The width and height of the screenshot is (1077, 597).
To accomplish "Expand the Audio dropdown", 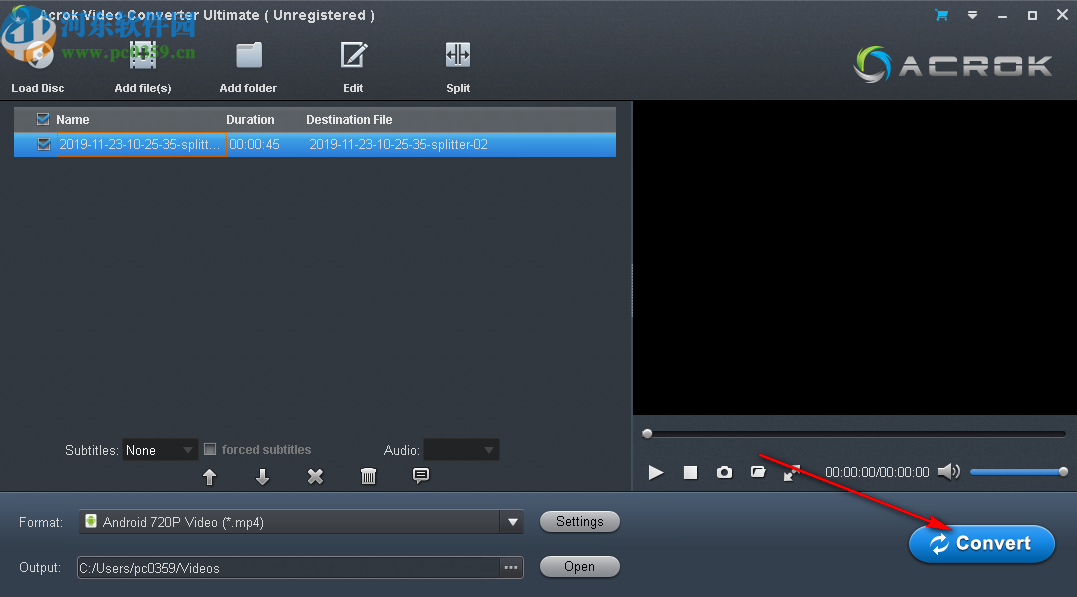I will 461,449.
